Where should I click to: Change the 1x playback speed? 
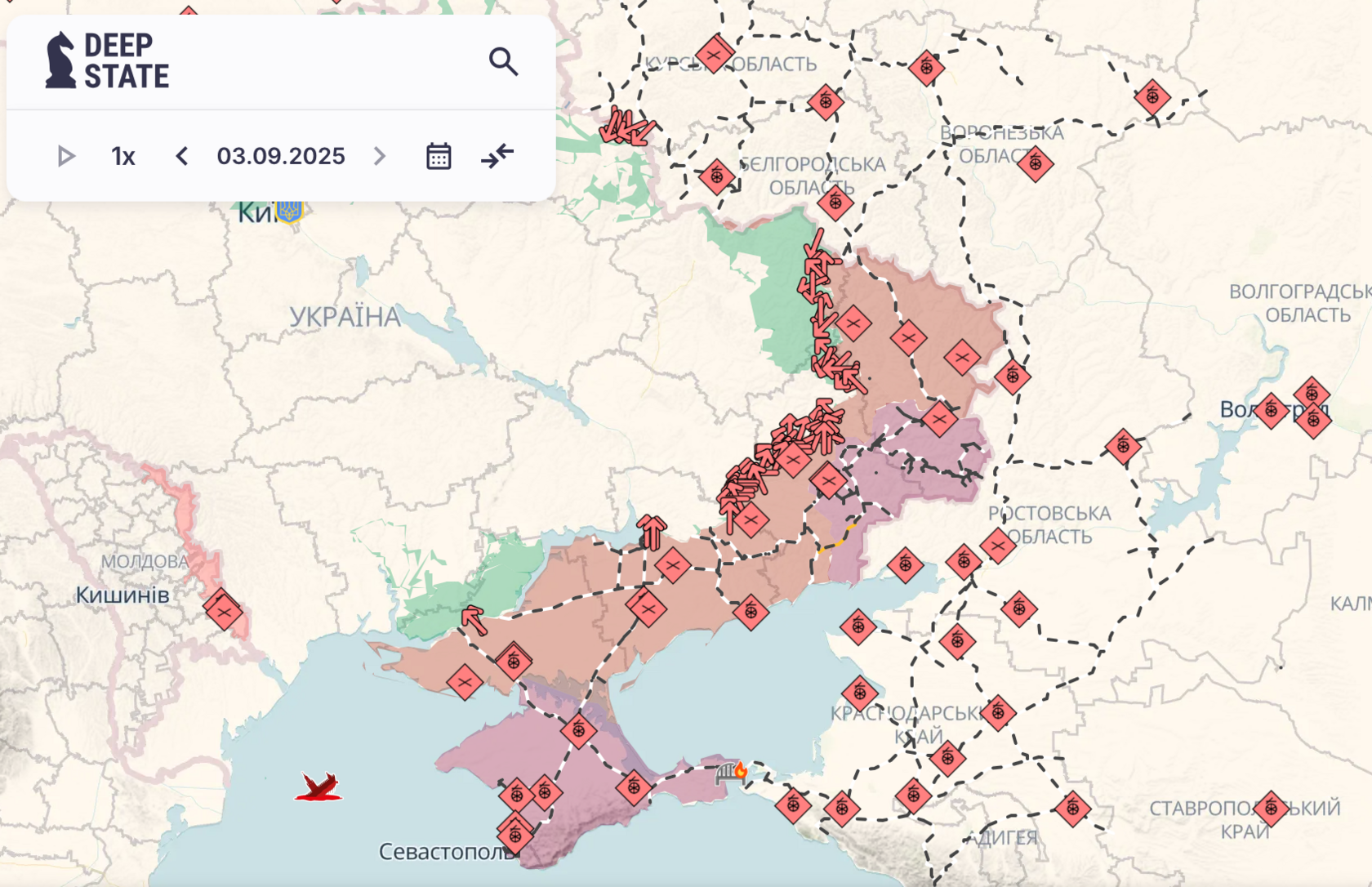point(123,156)
